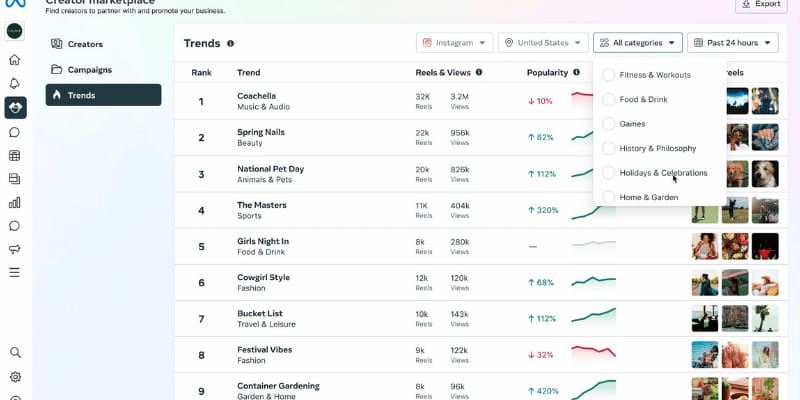
Task: Click the 3.2M views value for Coachella
Action: pyautogui.click(x=460, y=96)
